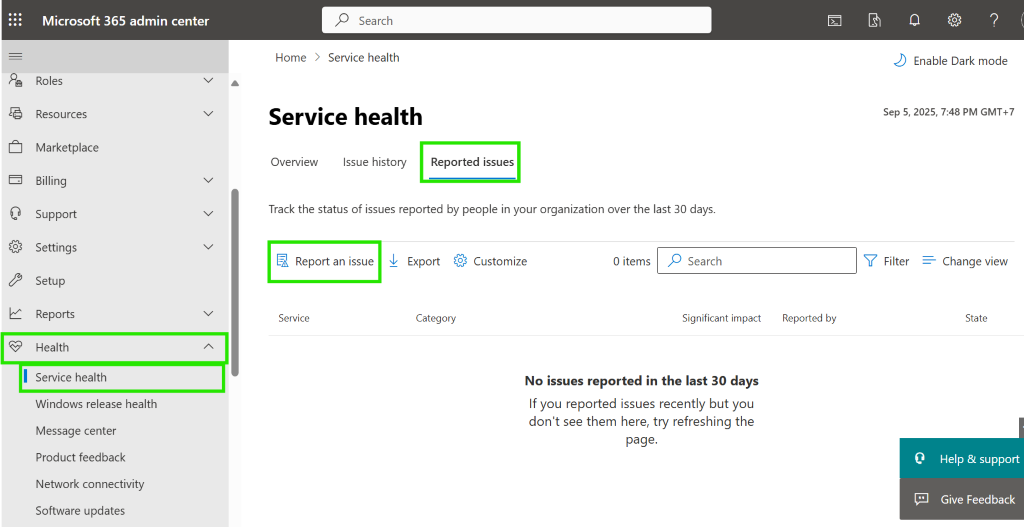
Task: Collapse the Health menu chevron
Action: pos(208,346)
